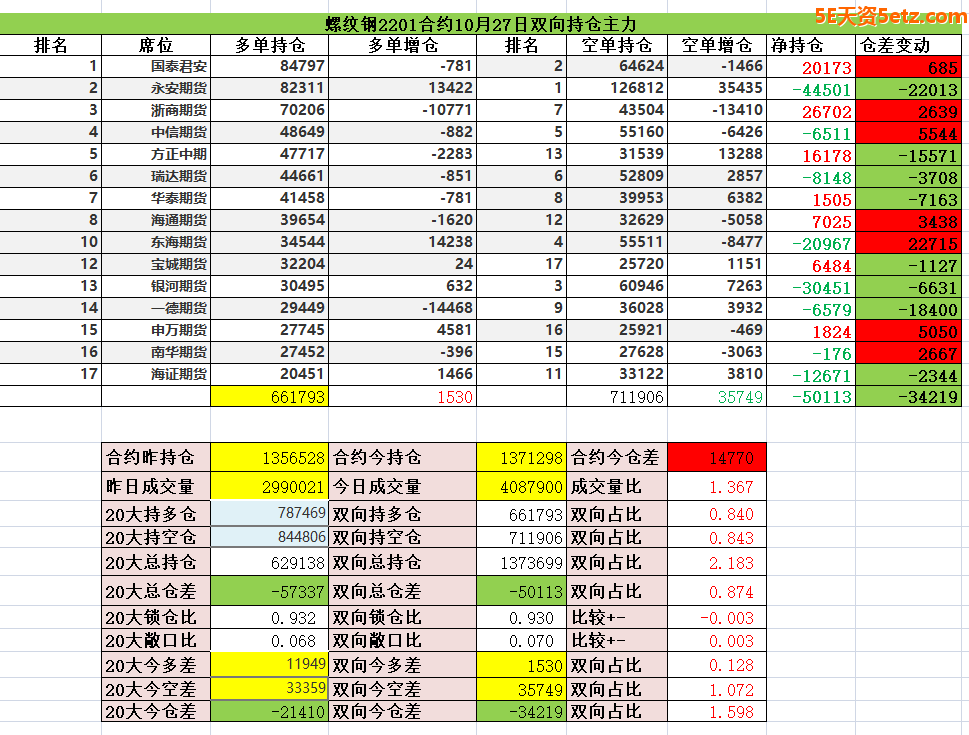
Task: Click the 永安期货 seat cell
Action: [x=178, y=89]
